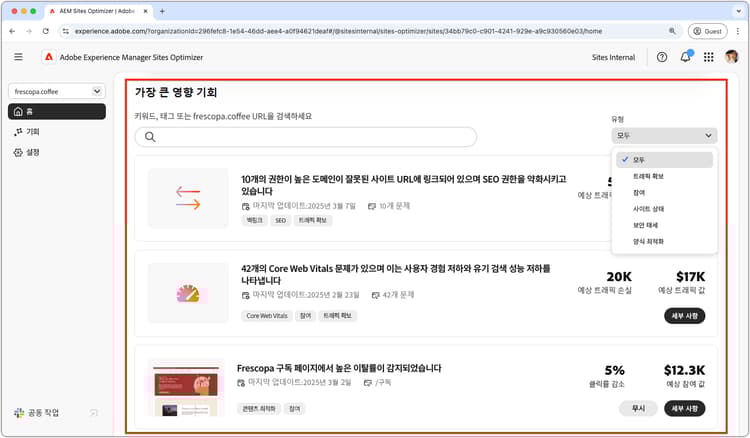Click the site info icon in the address bar
The image size is (750, 438).
coord(66,31)
